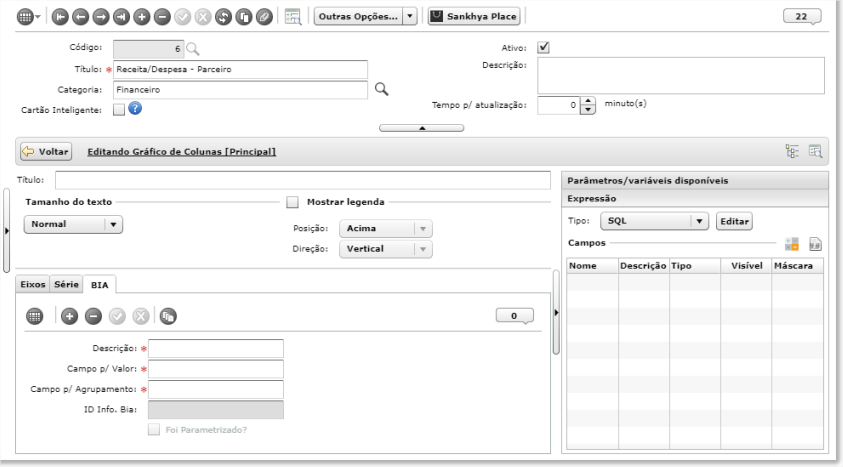The width and height of the screenshot is (843, 467).
Task: Click the top toolbar save checkmark icon
Action: [x=183, y=17]
